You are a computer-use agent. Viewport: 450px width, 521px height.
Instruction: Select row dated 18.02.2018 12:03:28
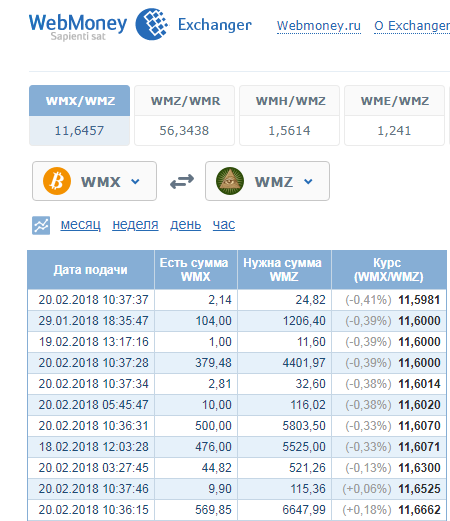pyautogui.click(x=237, y=447)
